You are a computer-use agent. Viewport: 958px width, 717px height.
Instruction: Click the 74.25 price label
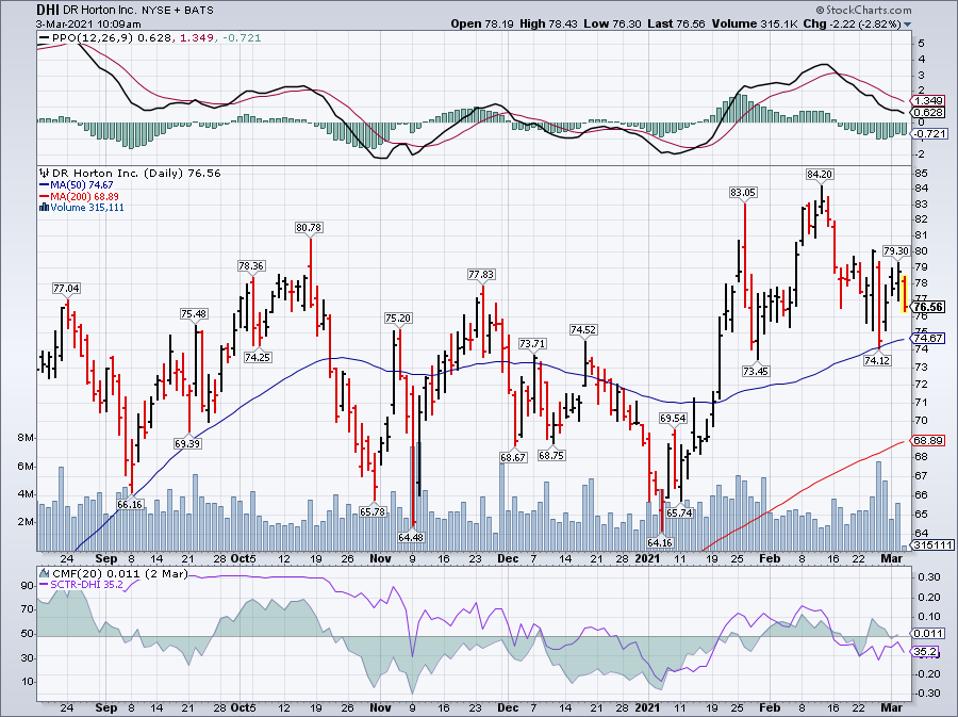[x=257, y=357]
